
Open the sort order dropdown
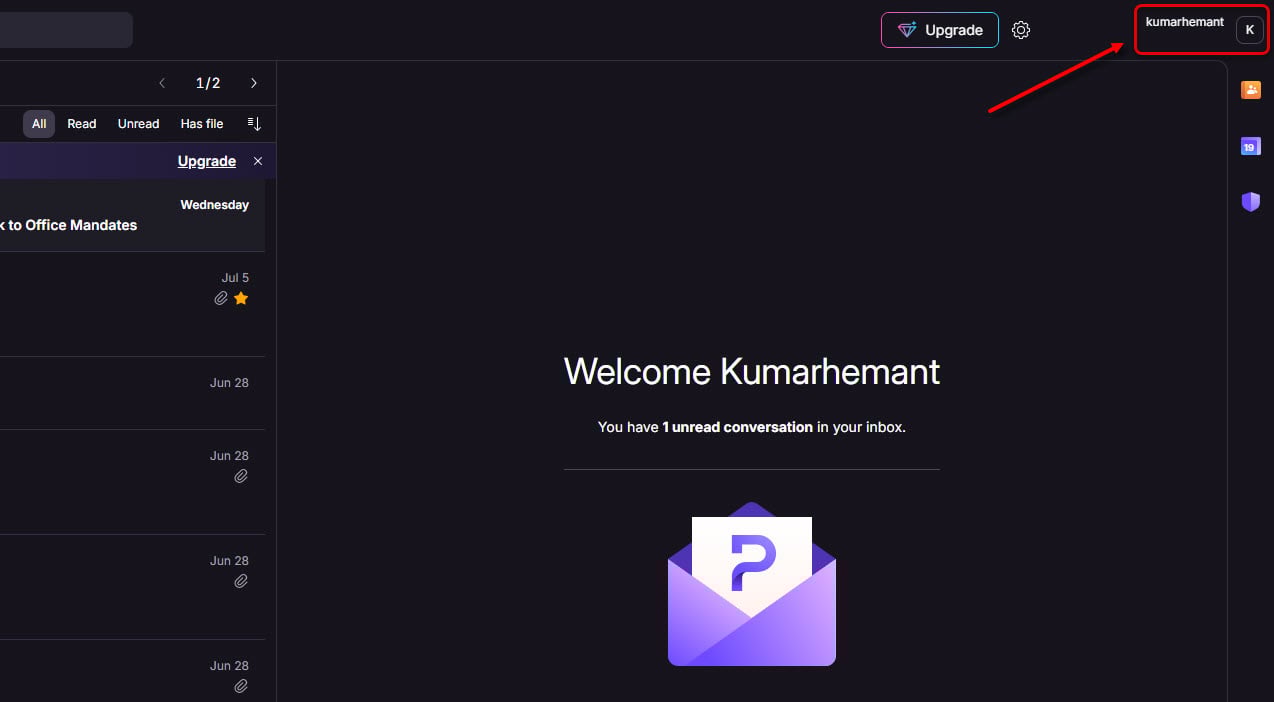254,124
